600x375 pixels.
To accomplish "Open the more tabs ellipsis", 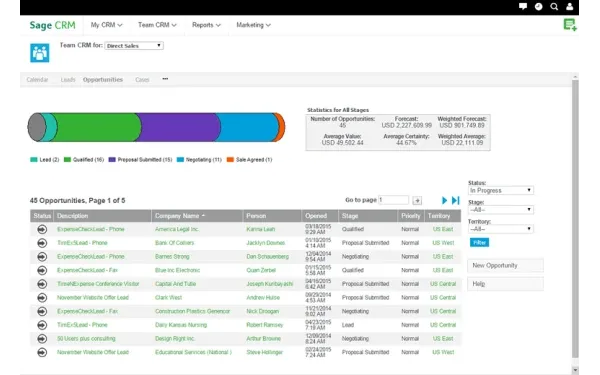I will click(x=165, y=79).
